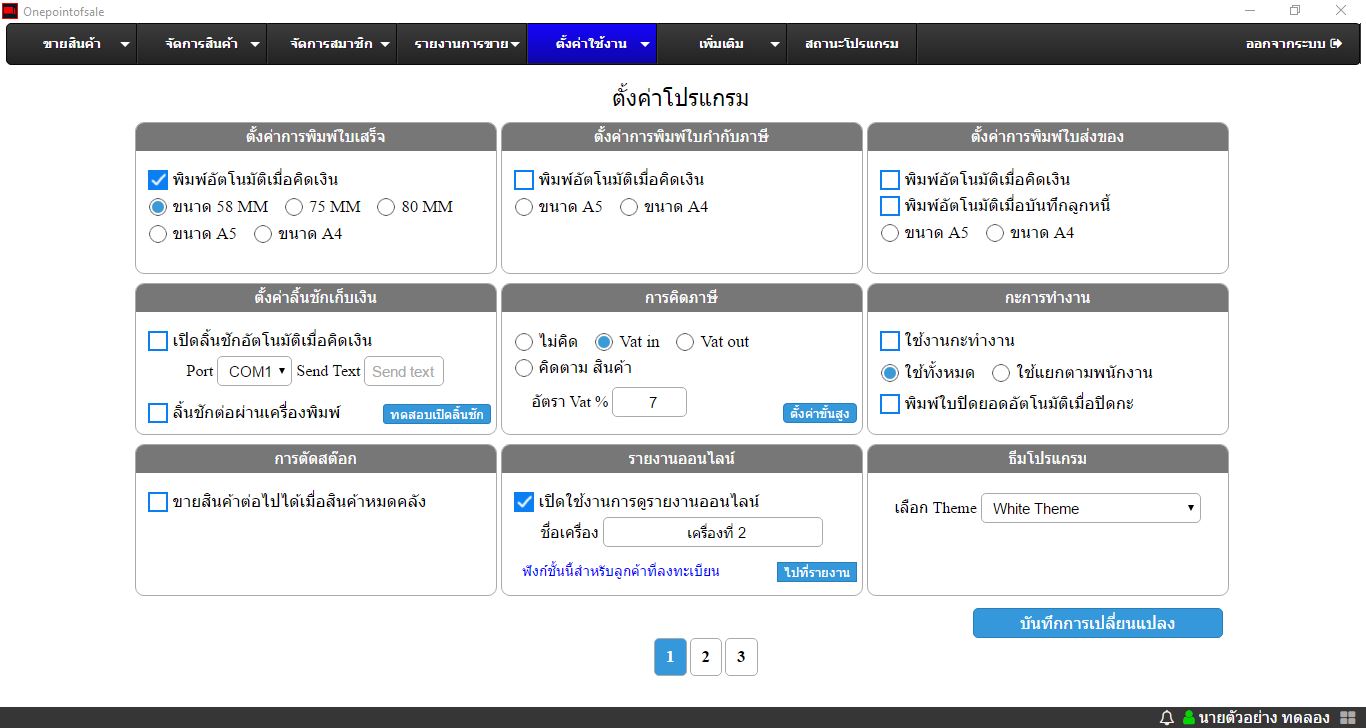Image resolution: width=1366 pixels, height=728 pixels.
Task: Open the เพิ่มเติม menu
Action: click(722, 44)
